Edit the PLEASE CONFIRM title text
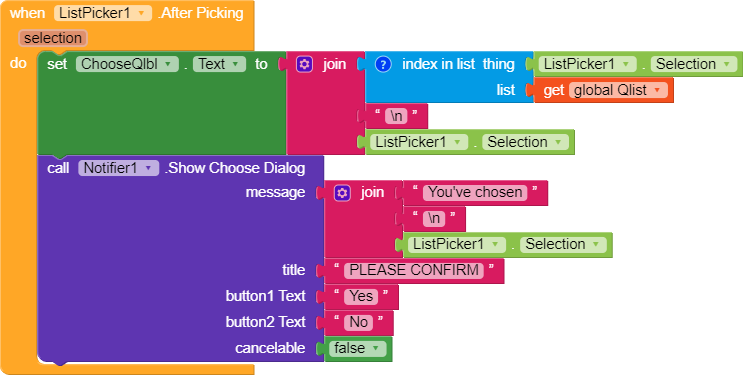743x375 pixels. [x=414, y=270]
